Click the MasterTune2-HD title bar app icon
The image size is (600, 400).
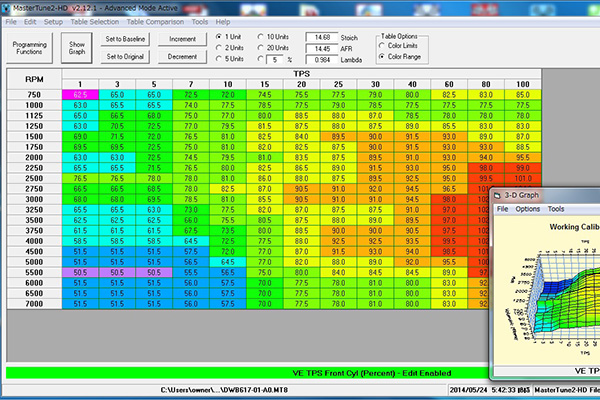[x=6, y=6]
